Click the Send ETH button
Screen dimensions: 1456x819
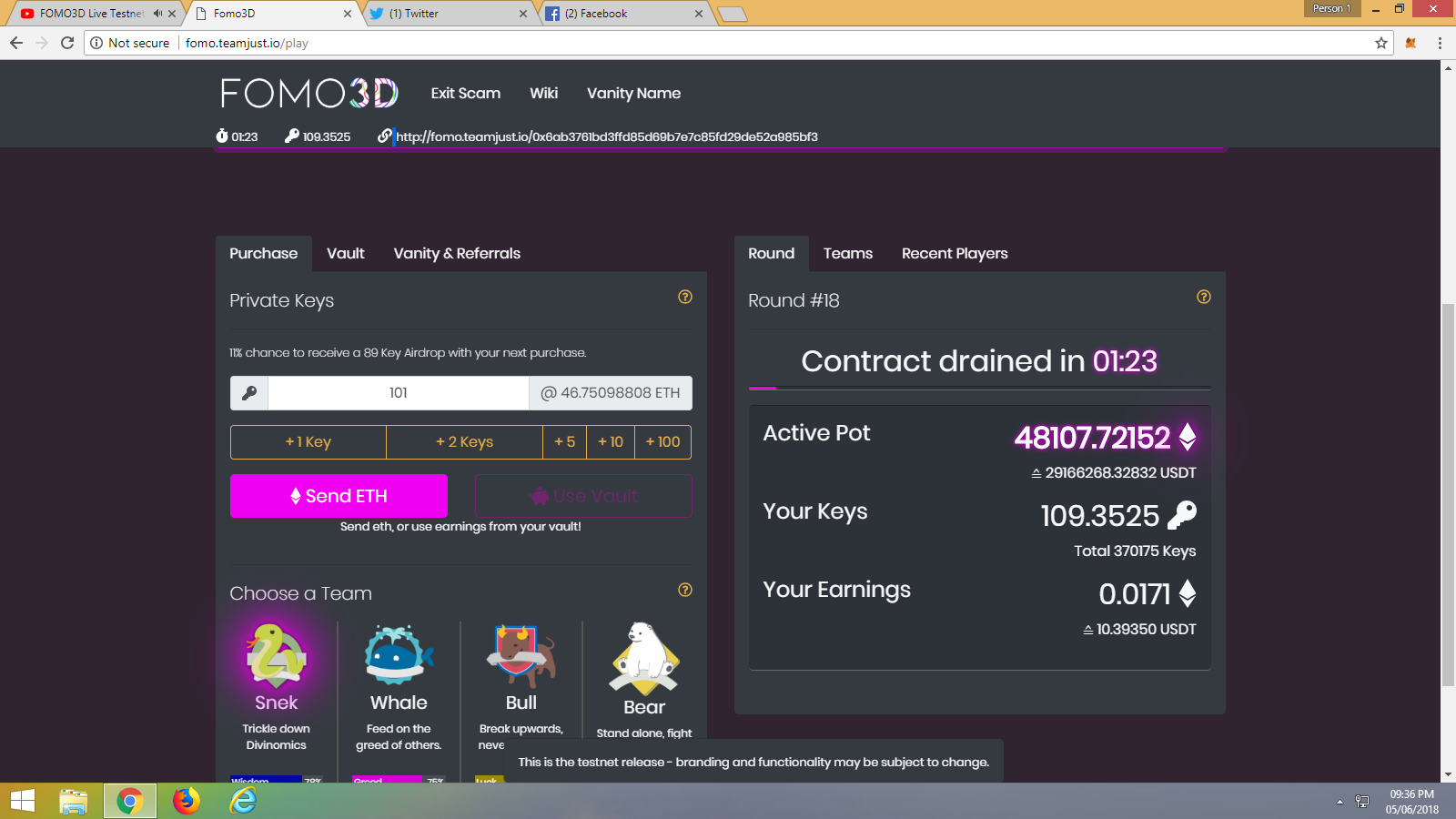point(339,496)
